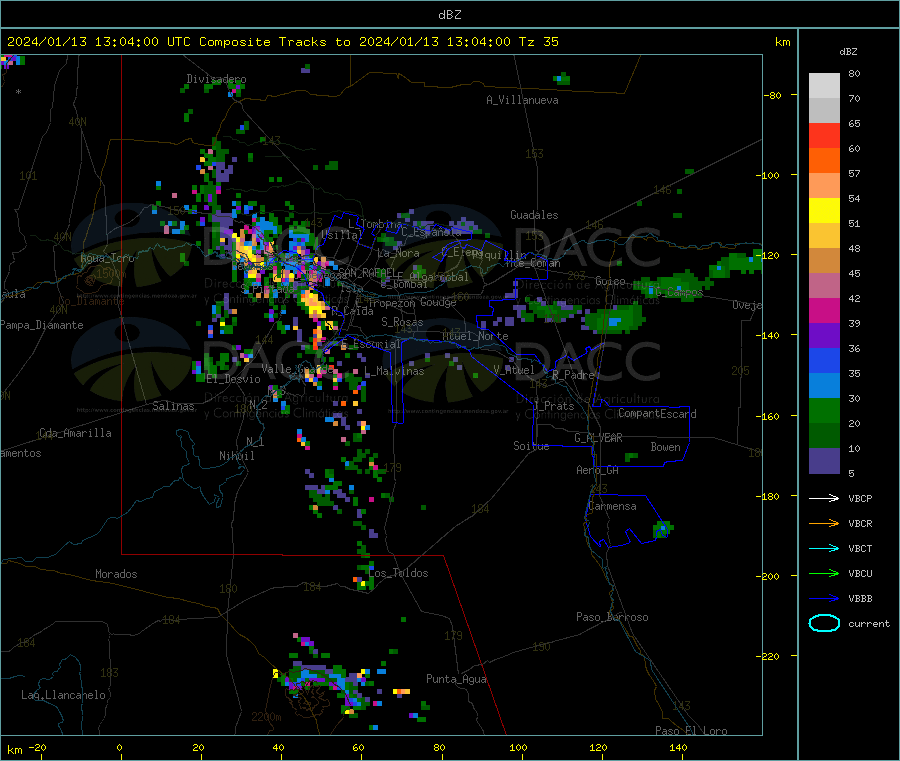The width and height of the screenshot is (900, 761).
Task: Click the Morados place label
Action: [116, 574]
